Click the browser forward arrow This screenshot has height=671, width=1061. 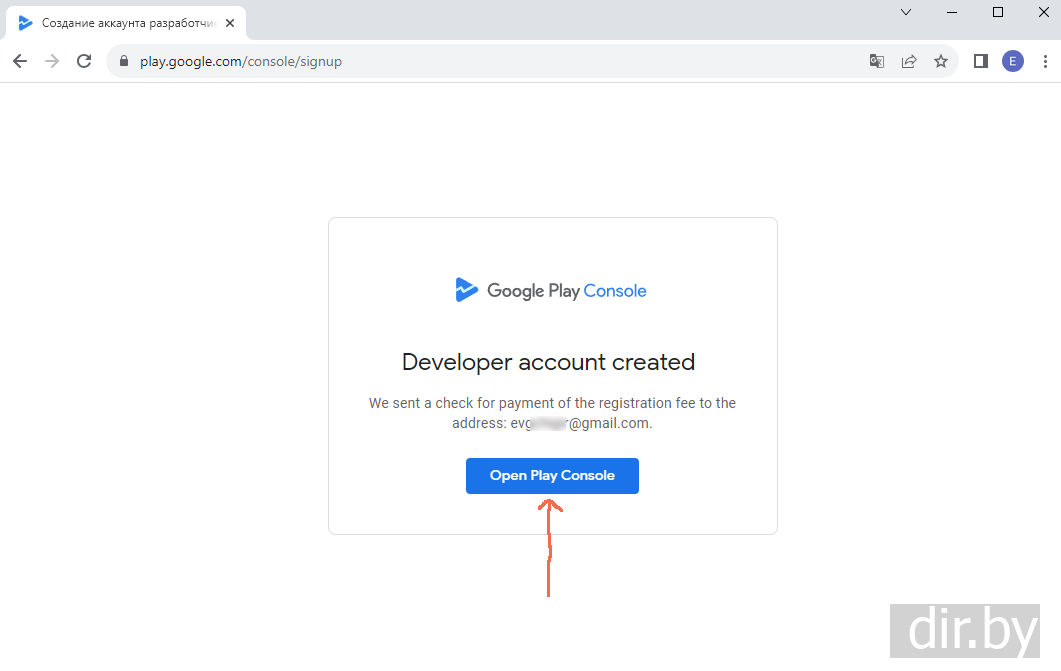click(52, 61)
